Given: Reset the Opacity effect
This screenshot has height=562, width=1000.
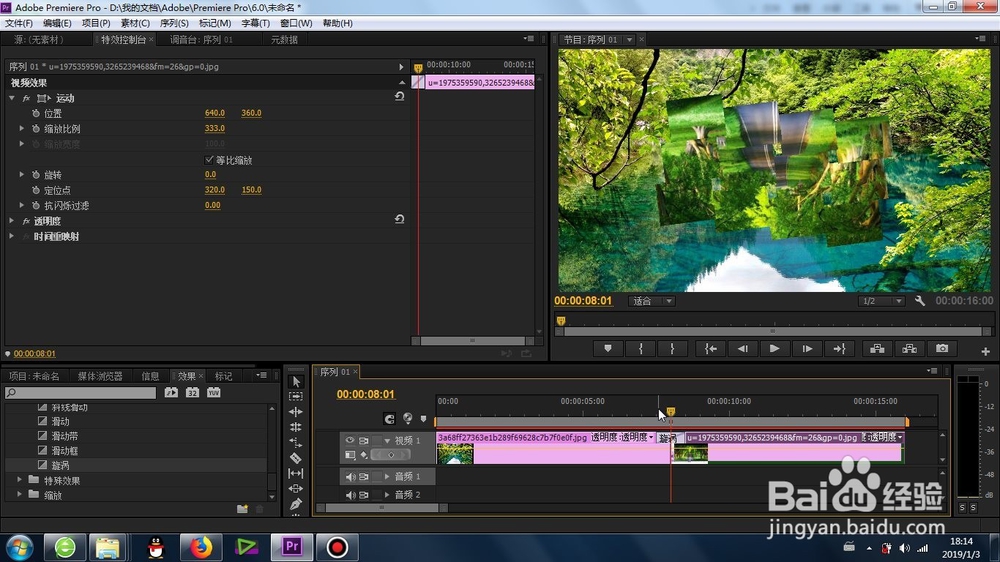Looking at the screenshot, I should pos(399,219).
